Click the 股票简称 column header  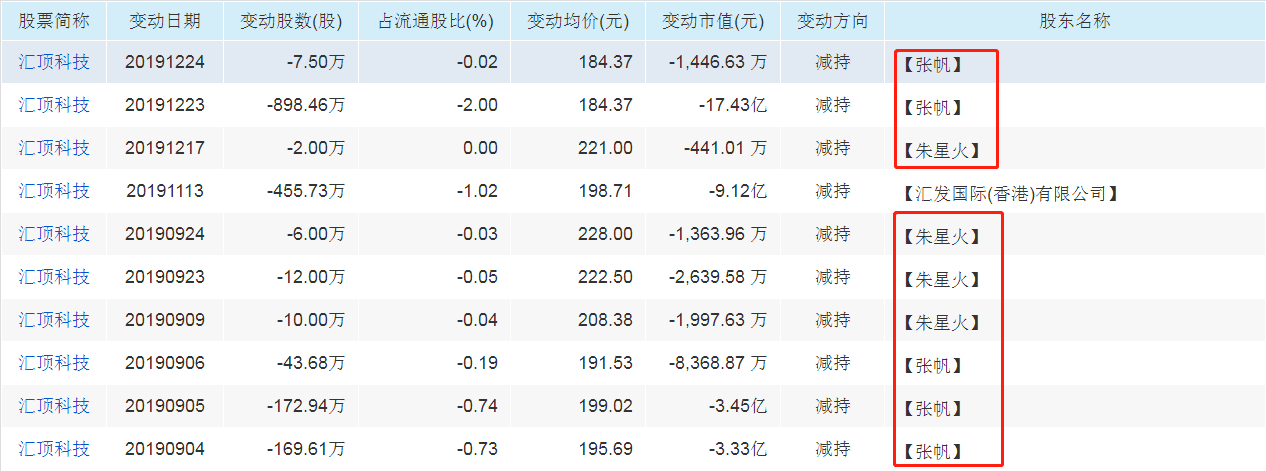54,20
